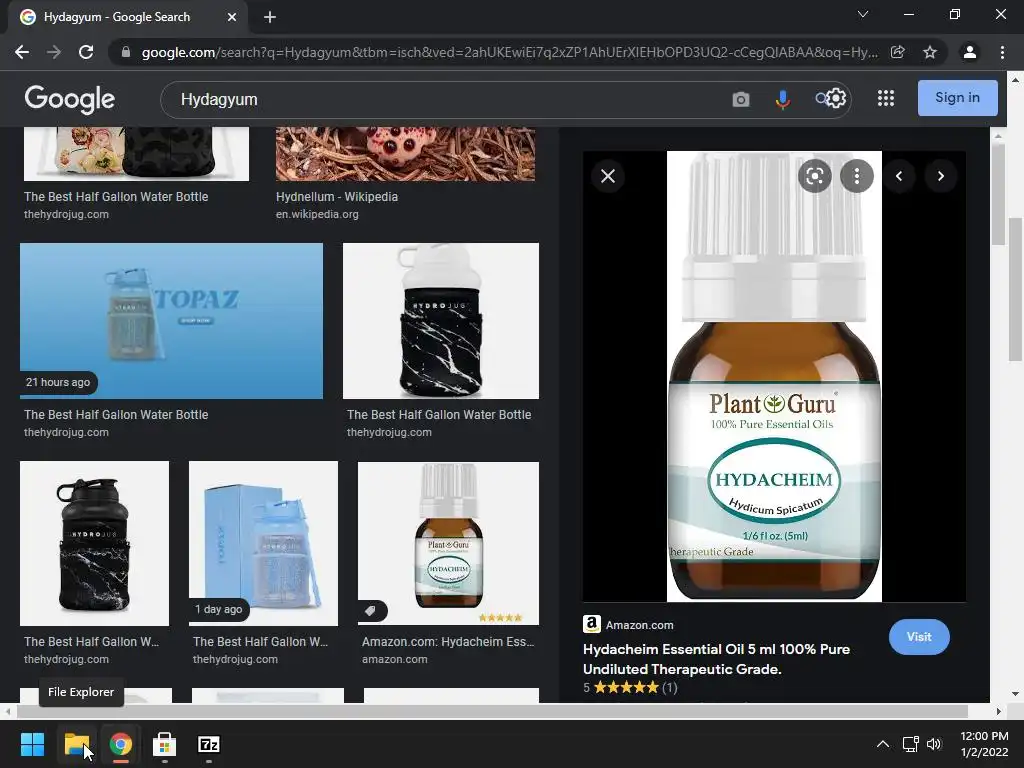Go back to previous page in Chrome
The height and width of the screenshot is (768, 1024).
pyautogui.click(x=22, y=52)
